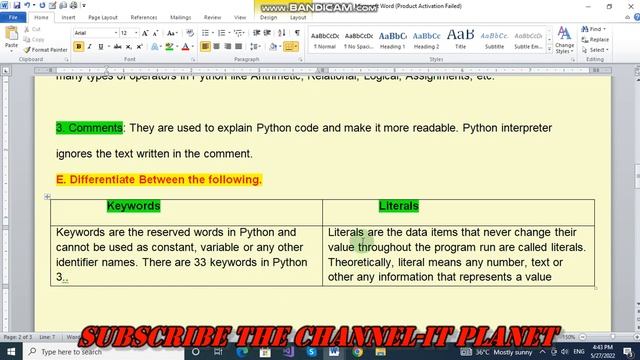Justify the paragraph text
This screenshot has height=360, width=640.
(238, 47)
